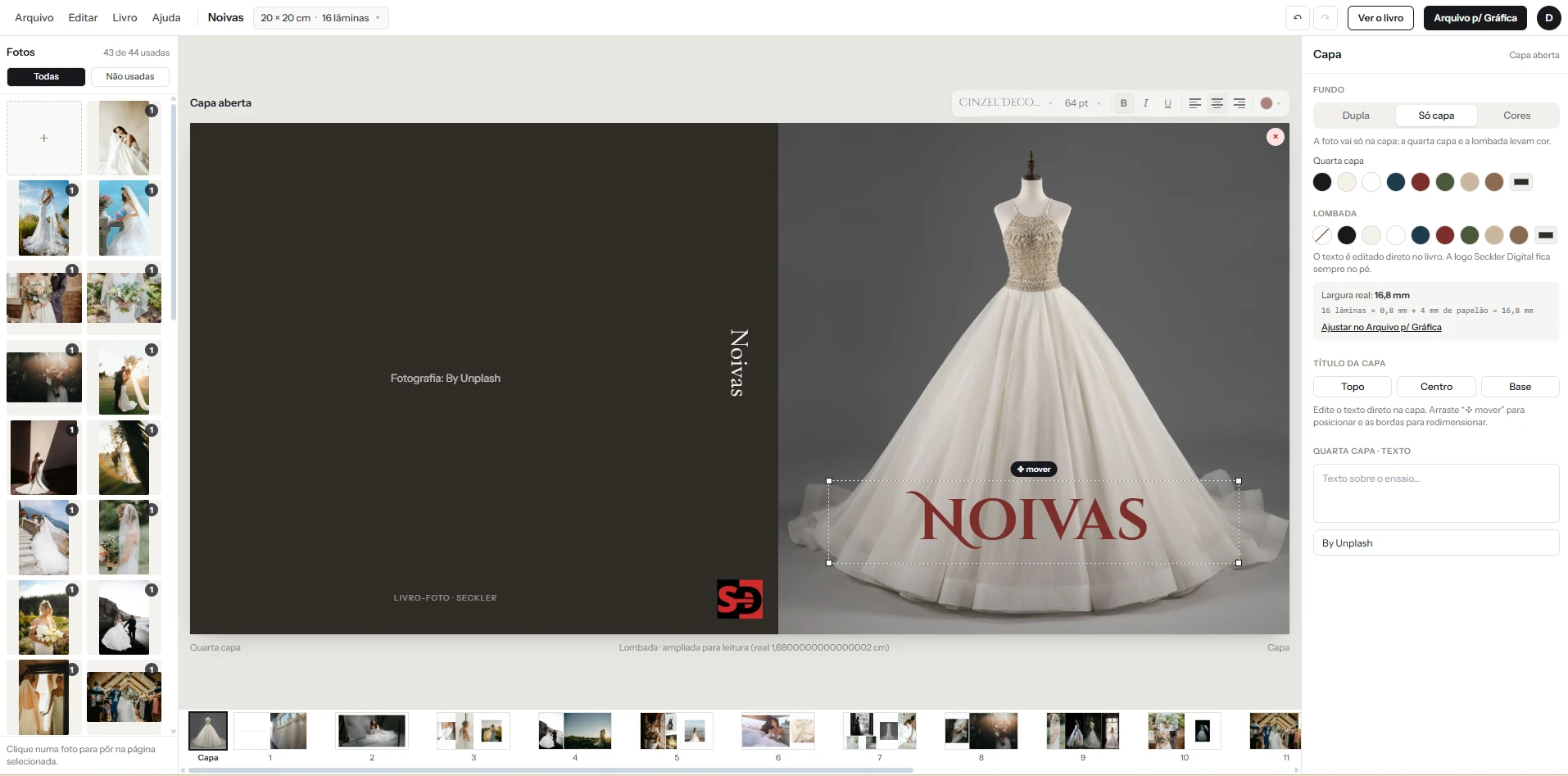Filter photos by Não usadas
The image size is (1568, 776).
coord(130,77)
